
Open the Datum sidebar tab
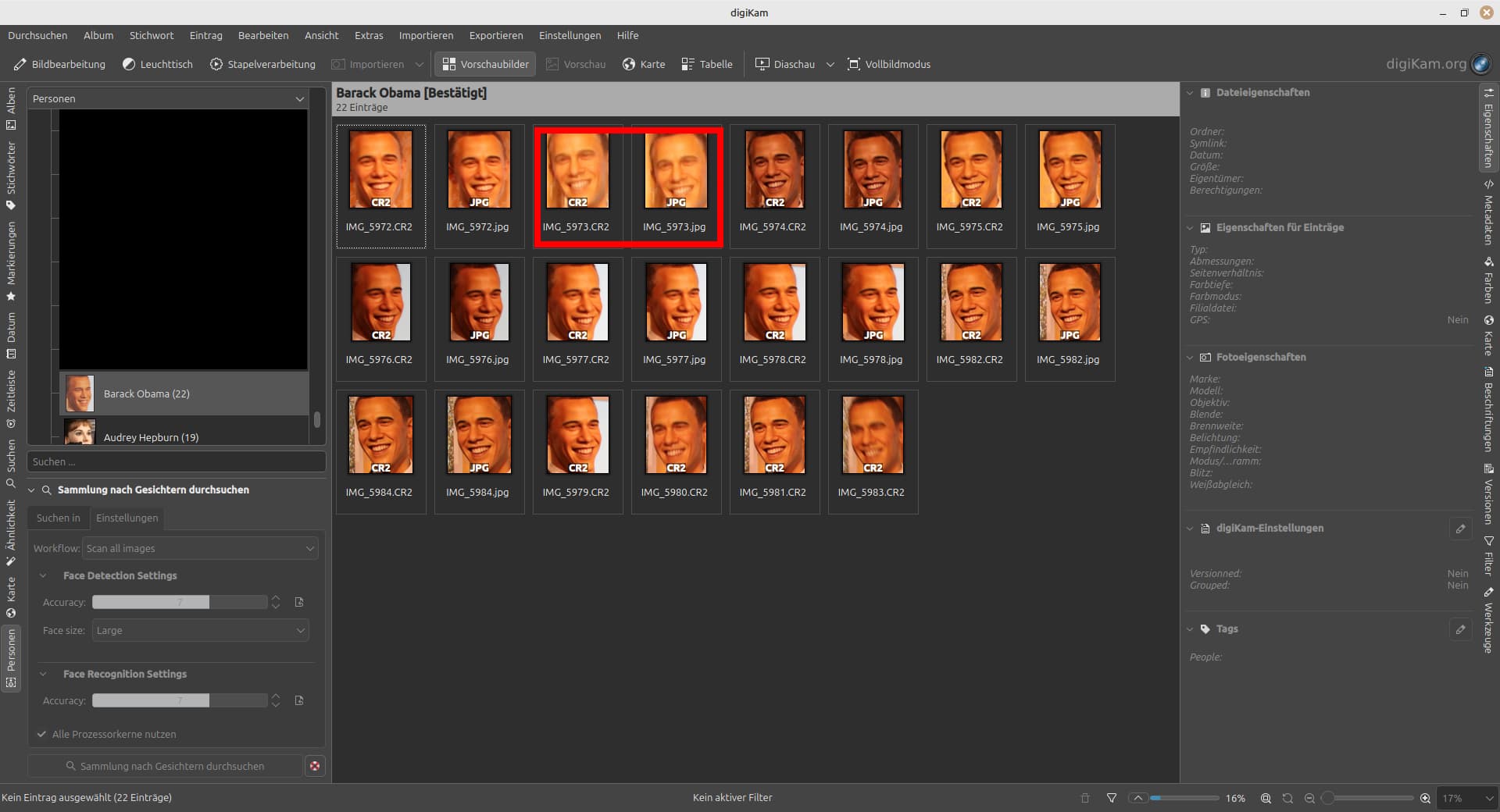point(11,335)
